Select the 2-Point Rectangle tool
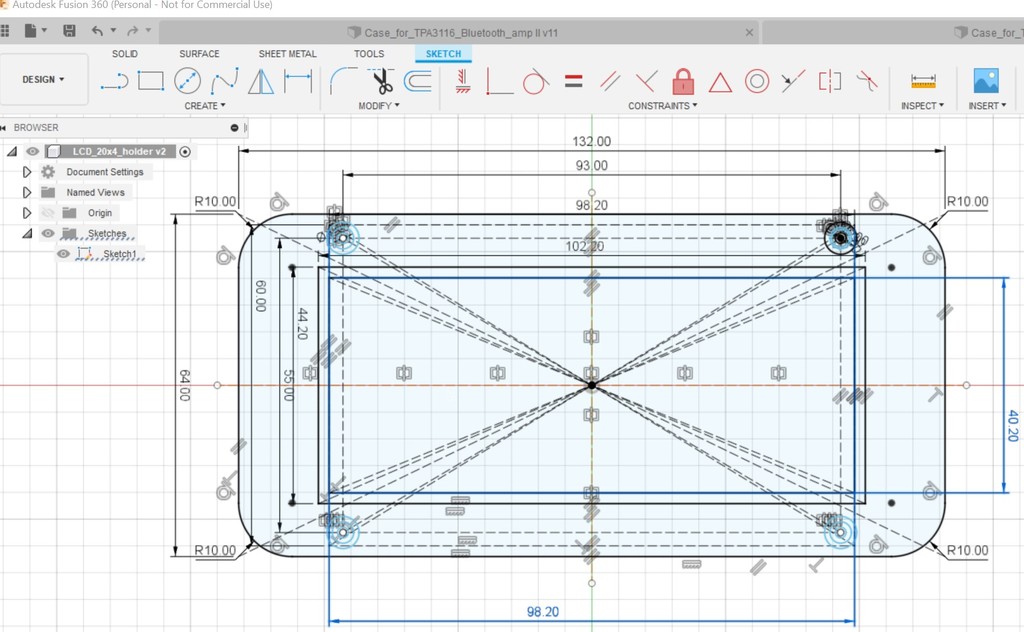The height and width of the screenshot is (632, 1024). (x=151, y=81)
